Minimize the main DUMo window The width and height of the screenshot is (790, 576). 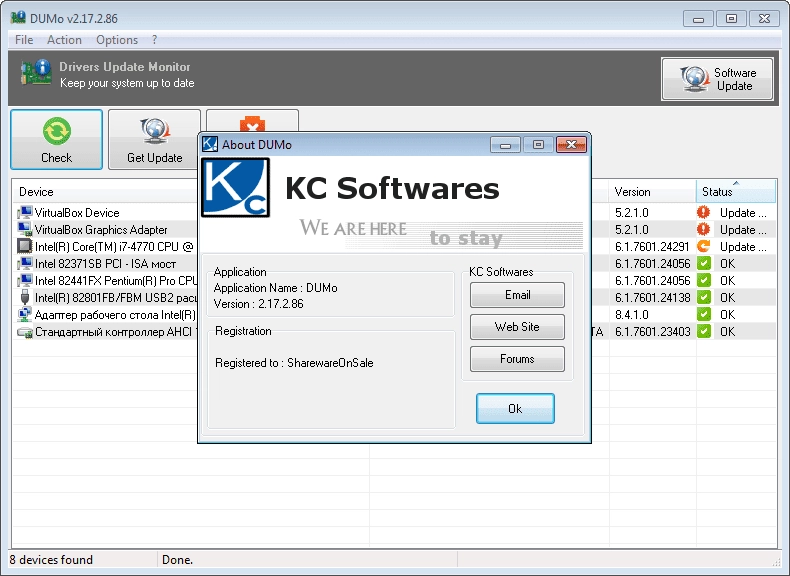click(x=698, y=19)
